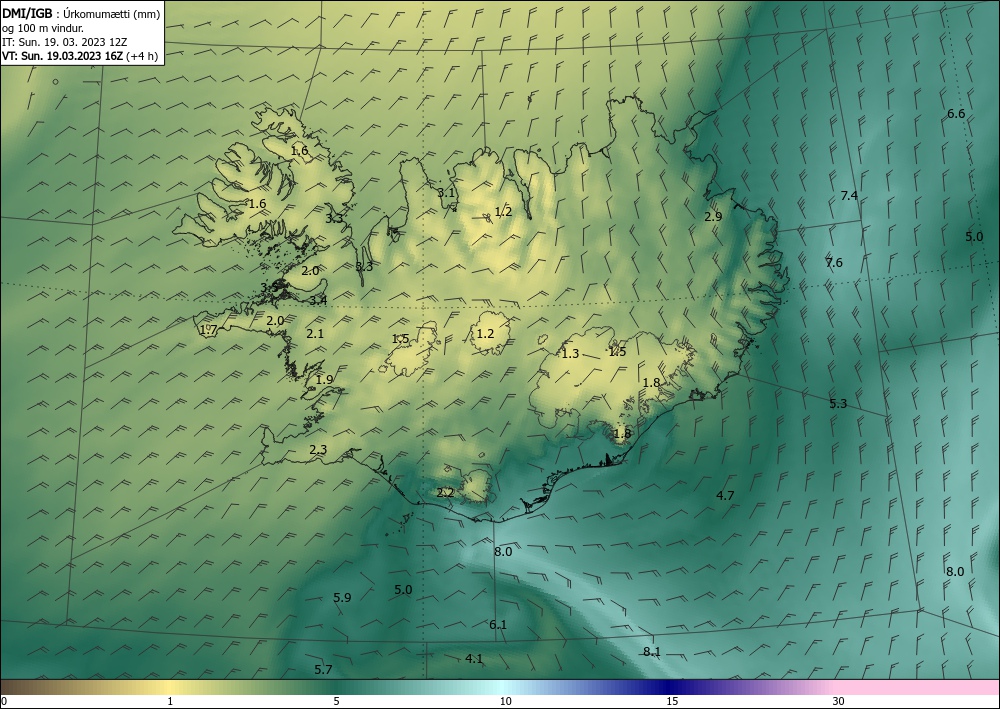Click the color scale label "30"

pos(839,702)
